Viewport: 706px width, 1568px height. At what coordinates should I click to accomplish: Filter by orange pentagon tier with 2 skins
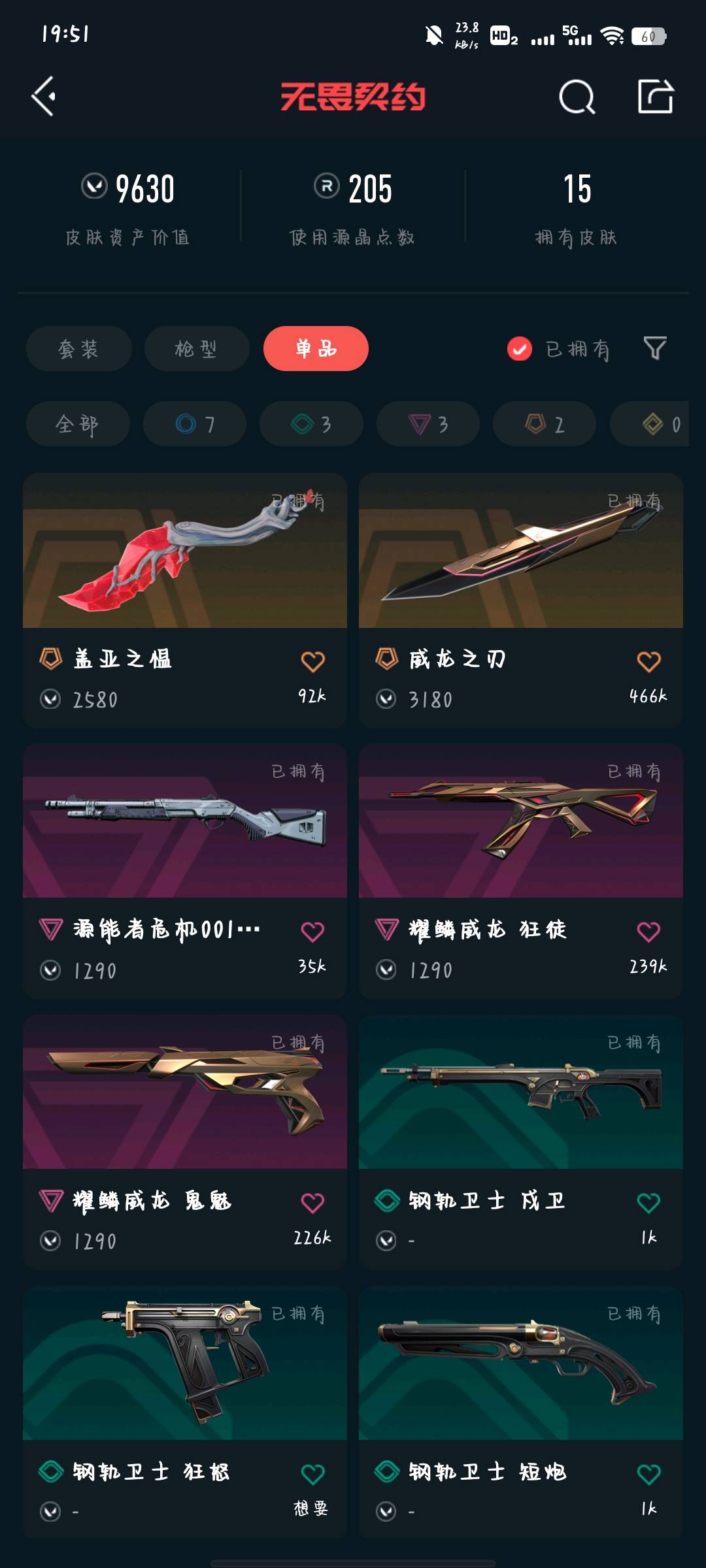(545, 424)
